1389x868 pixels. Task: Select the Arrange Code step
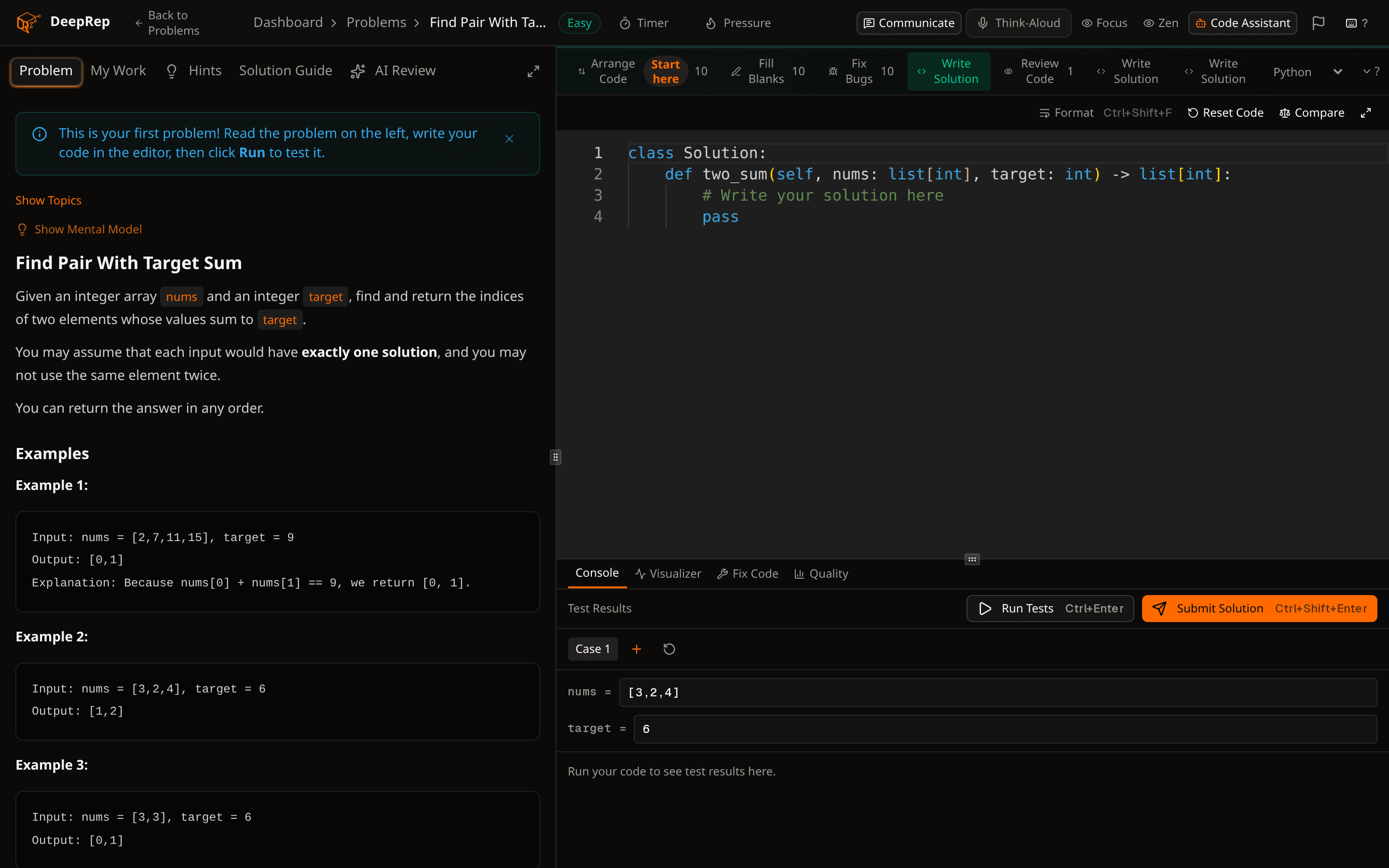tap(607, 71)
